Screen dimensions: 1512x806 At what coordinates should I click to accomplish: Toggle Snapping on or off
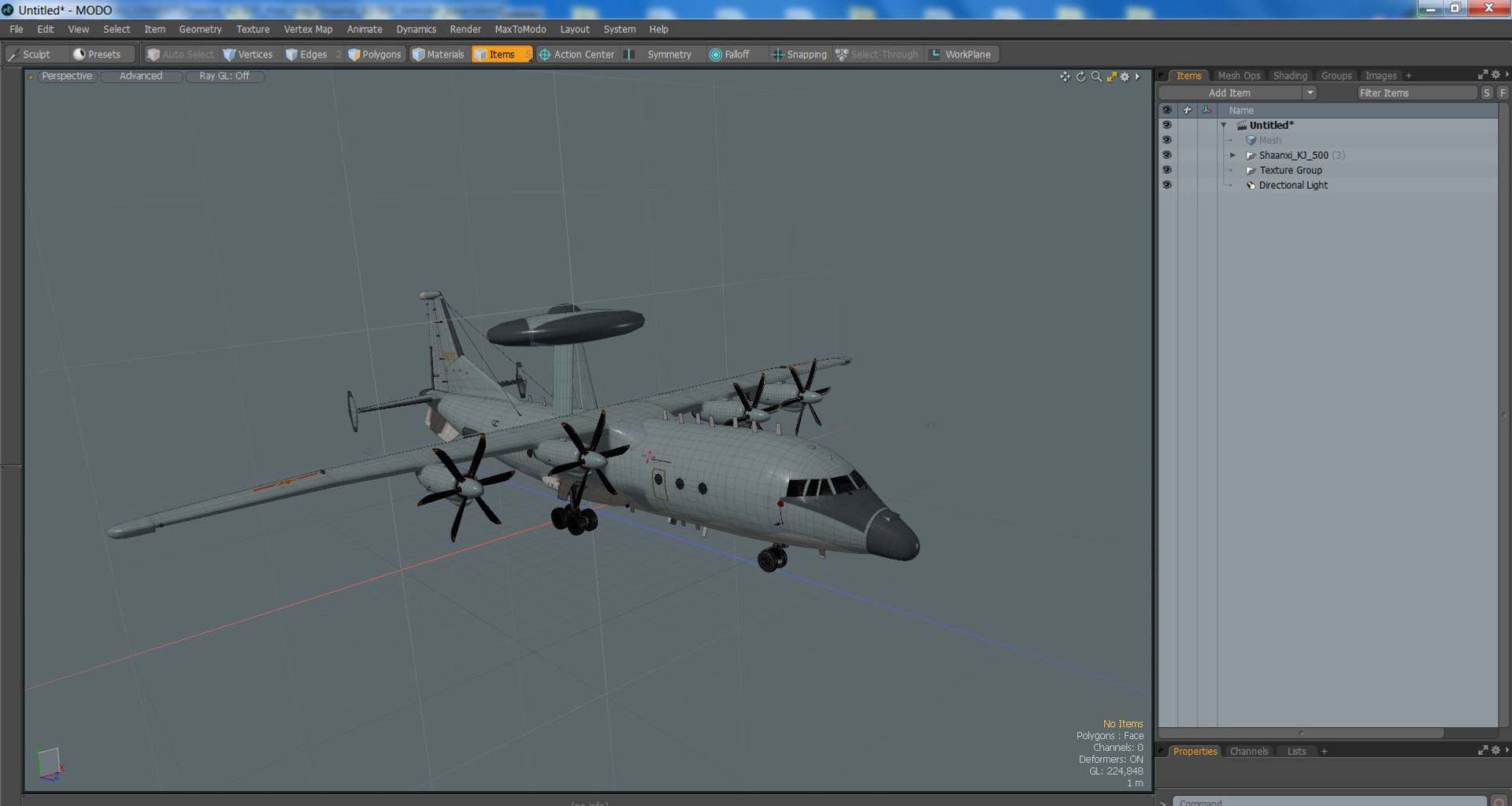pyautogui.click(x=799, y=54)
